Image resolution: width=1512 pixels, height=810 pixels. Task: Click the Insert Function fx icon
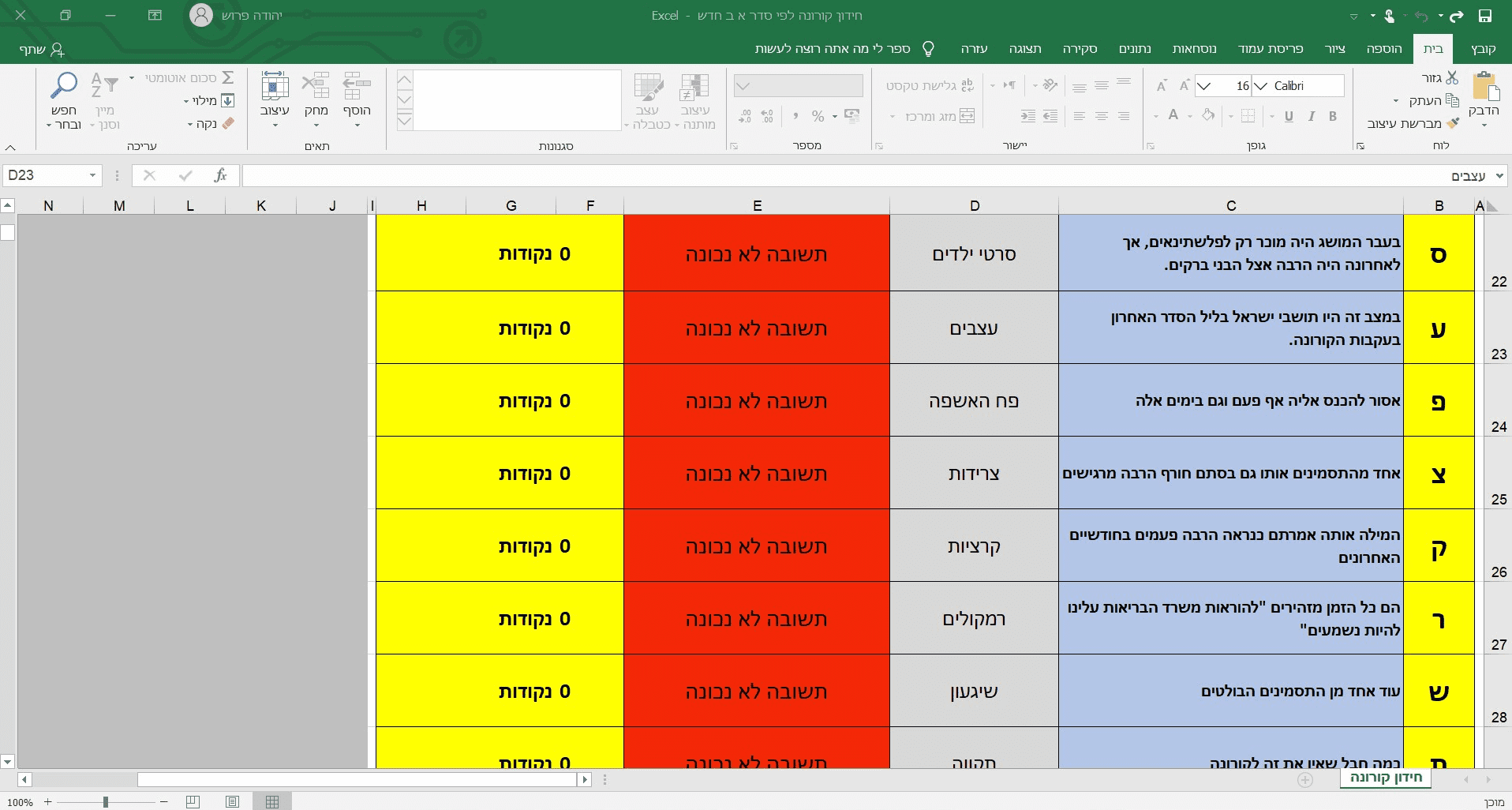pyautogui.click(x=220, y=175)
